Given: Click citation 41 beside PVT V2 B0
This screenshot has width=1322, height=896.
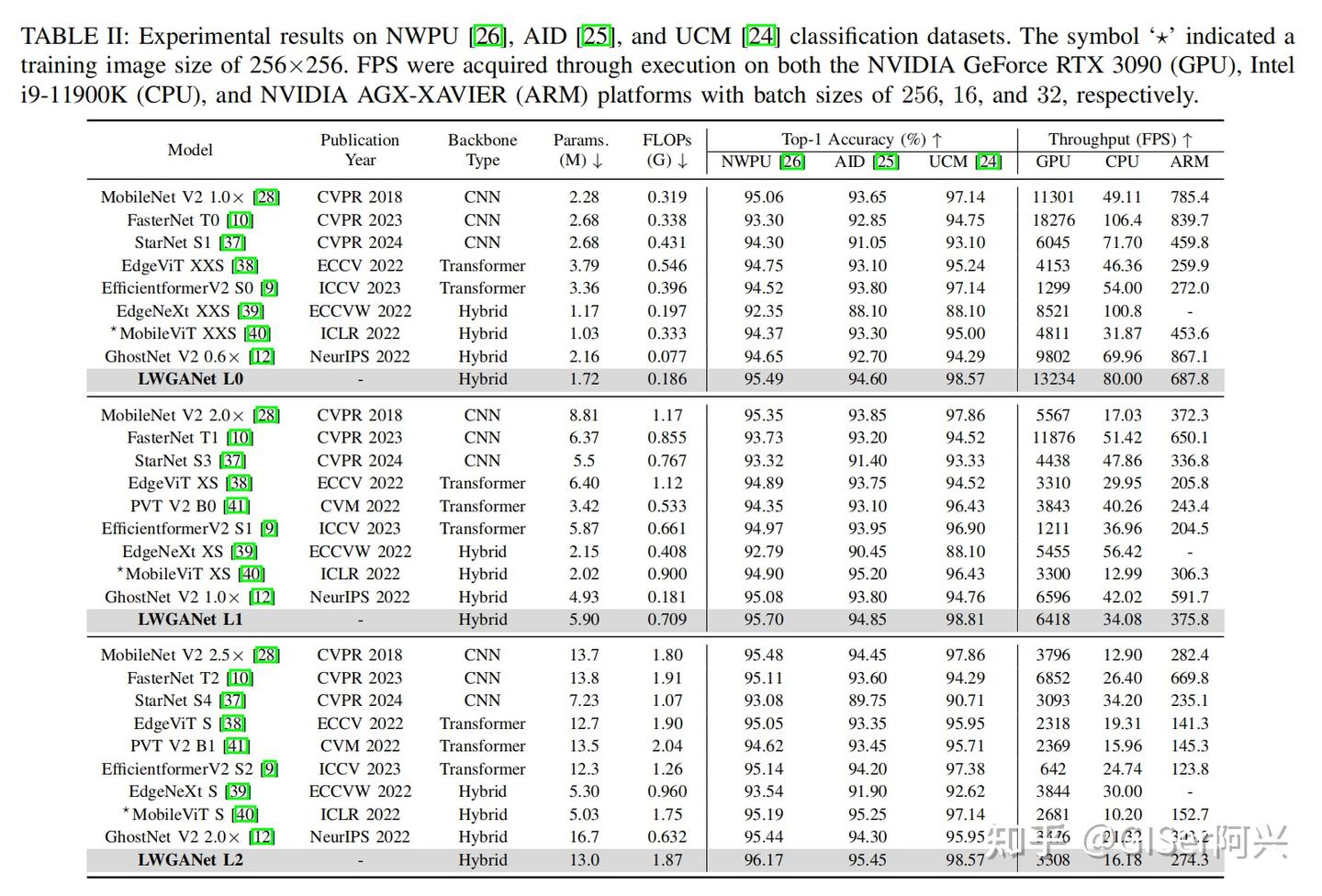Looking at the screenshot, I should click(x=237, y=506).
